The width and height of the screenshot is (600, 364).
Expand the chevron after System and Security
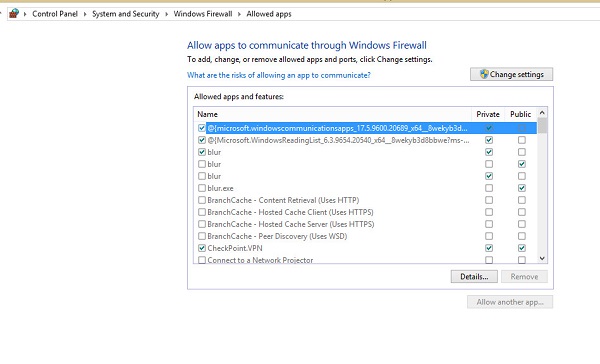click(166, 14)
